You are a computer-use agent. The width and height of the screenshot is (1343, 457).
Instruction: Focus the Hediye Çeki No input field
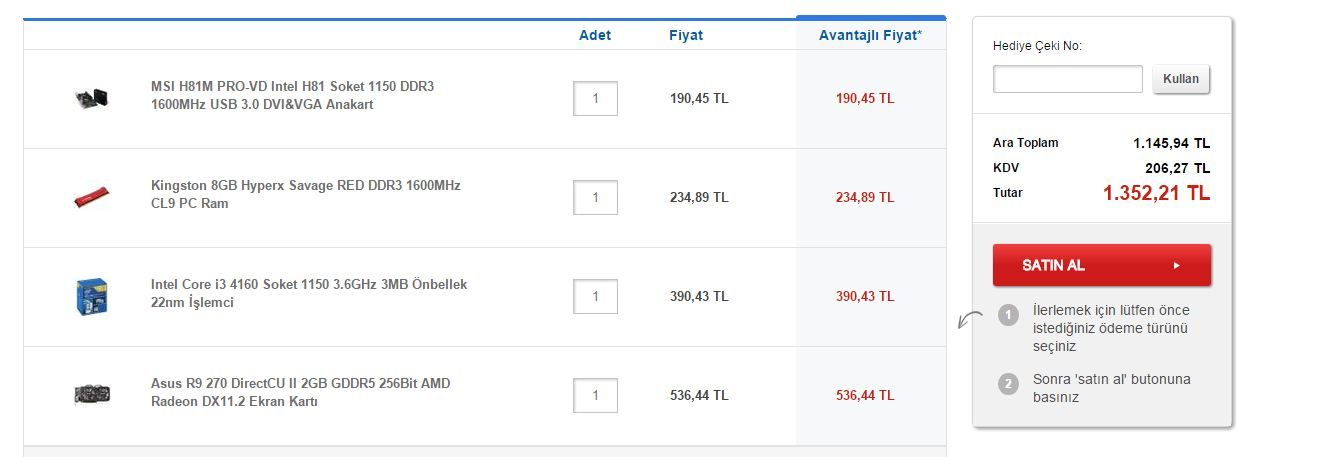pyautogui.click(x=1067, y=79)
